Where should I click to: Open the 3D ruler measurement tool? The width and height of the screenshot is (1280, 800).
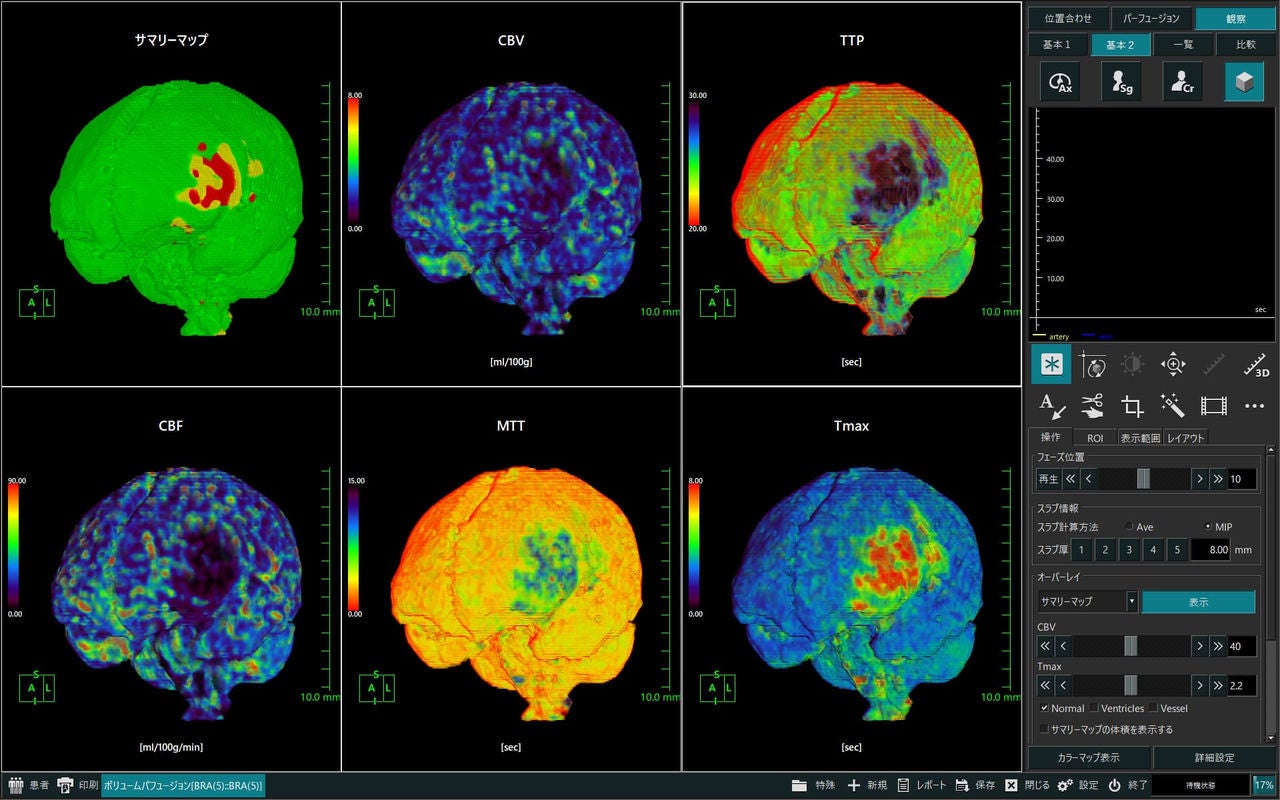coord(1255,365)
